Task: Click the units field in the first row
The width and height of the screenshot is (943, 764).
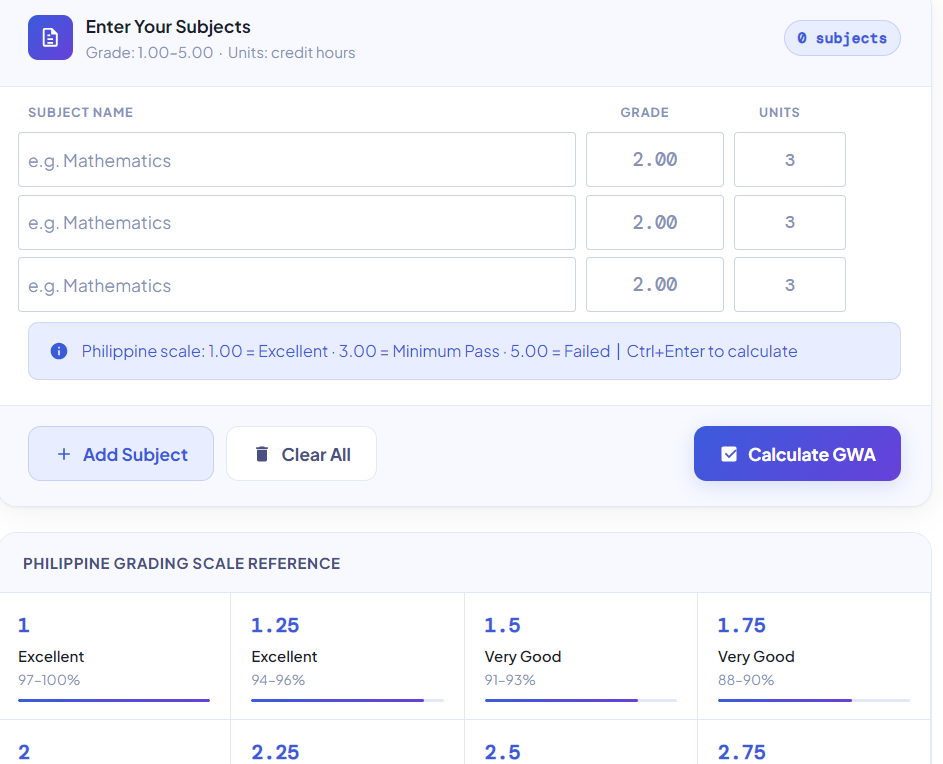Action: point(789,159)
